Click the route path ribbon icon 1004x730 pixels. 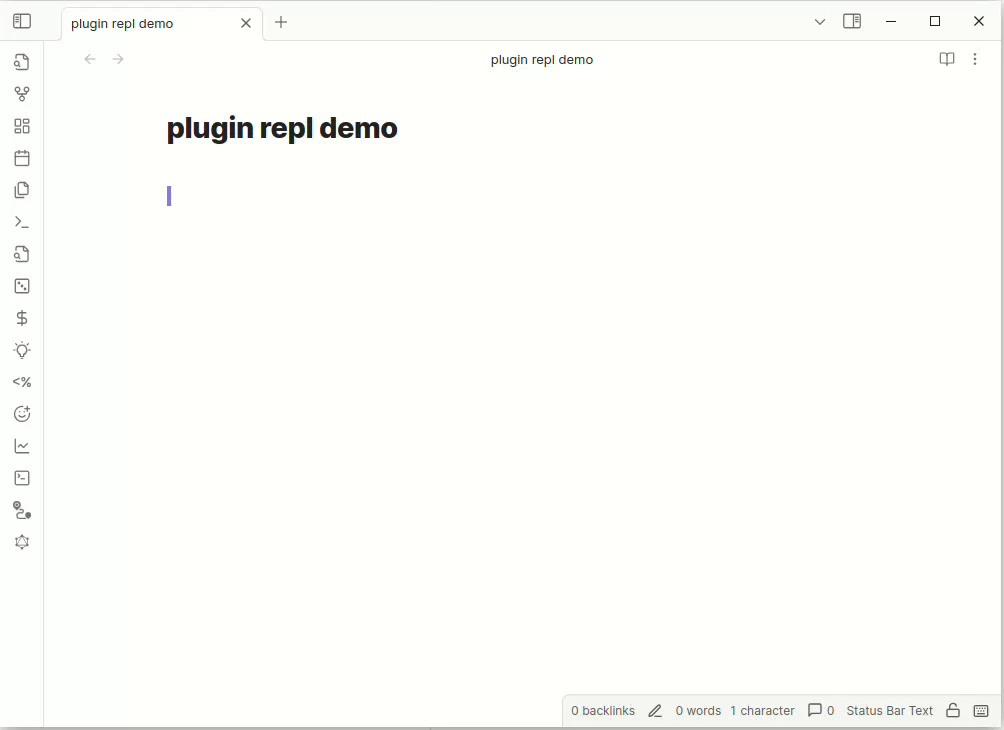[x=22, y=510]
